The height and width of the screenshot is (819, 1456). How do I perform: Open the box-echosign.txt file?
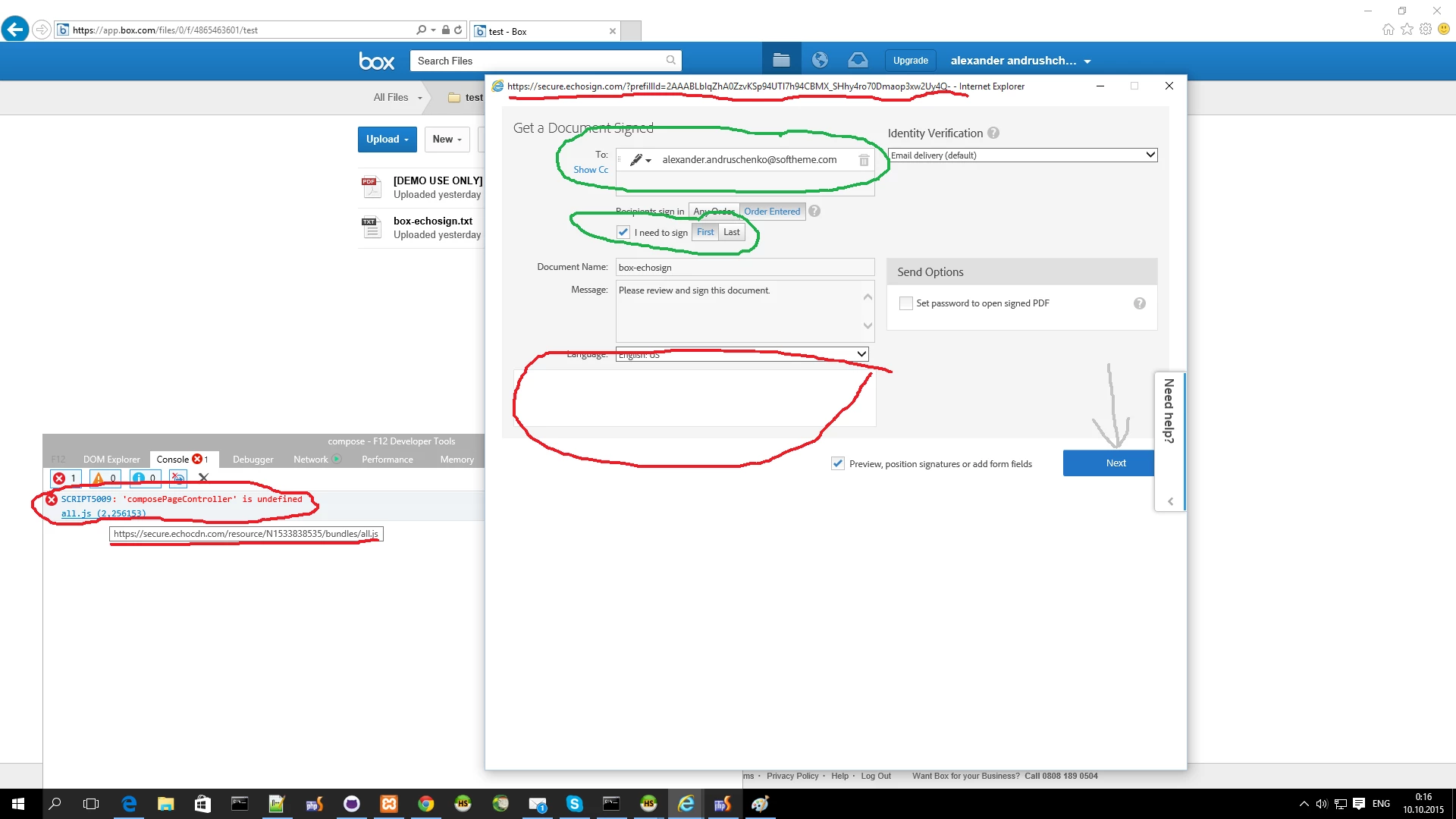coord(433,221)
